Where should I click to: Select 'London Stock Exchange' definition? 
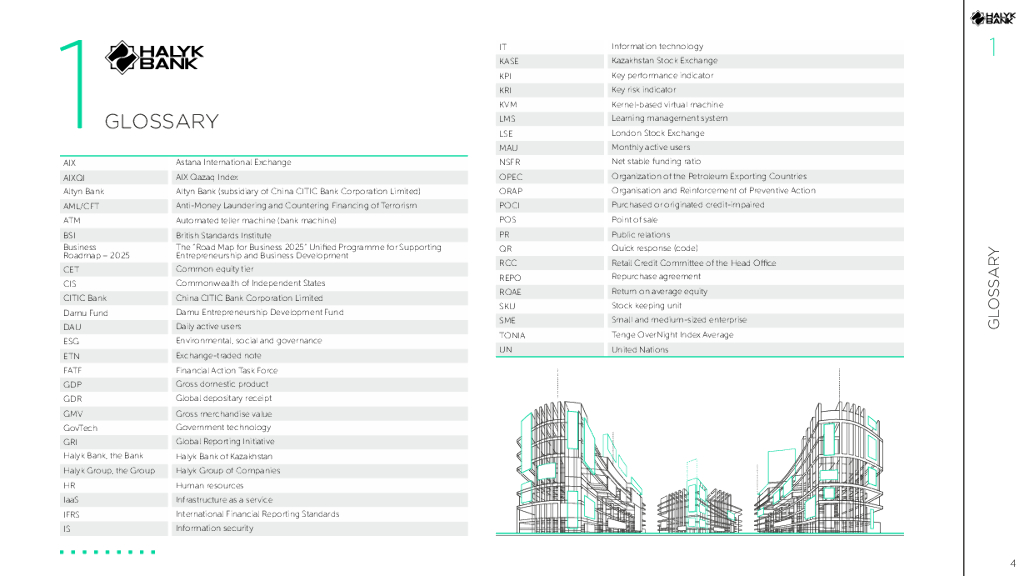point(658,133)
